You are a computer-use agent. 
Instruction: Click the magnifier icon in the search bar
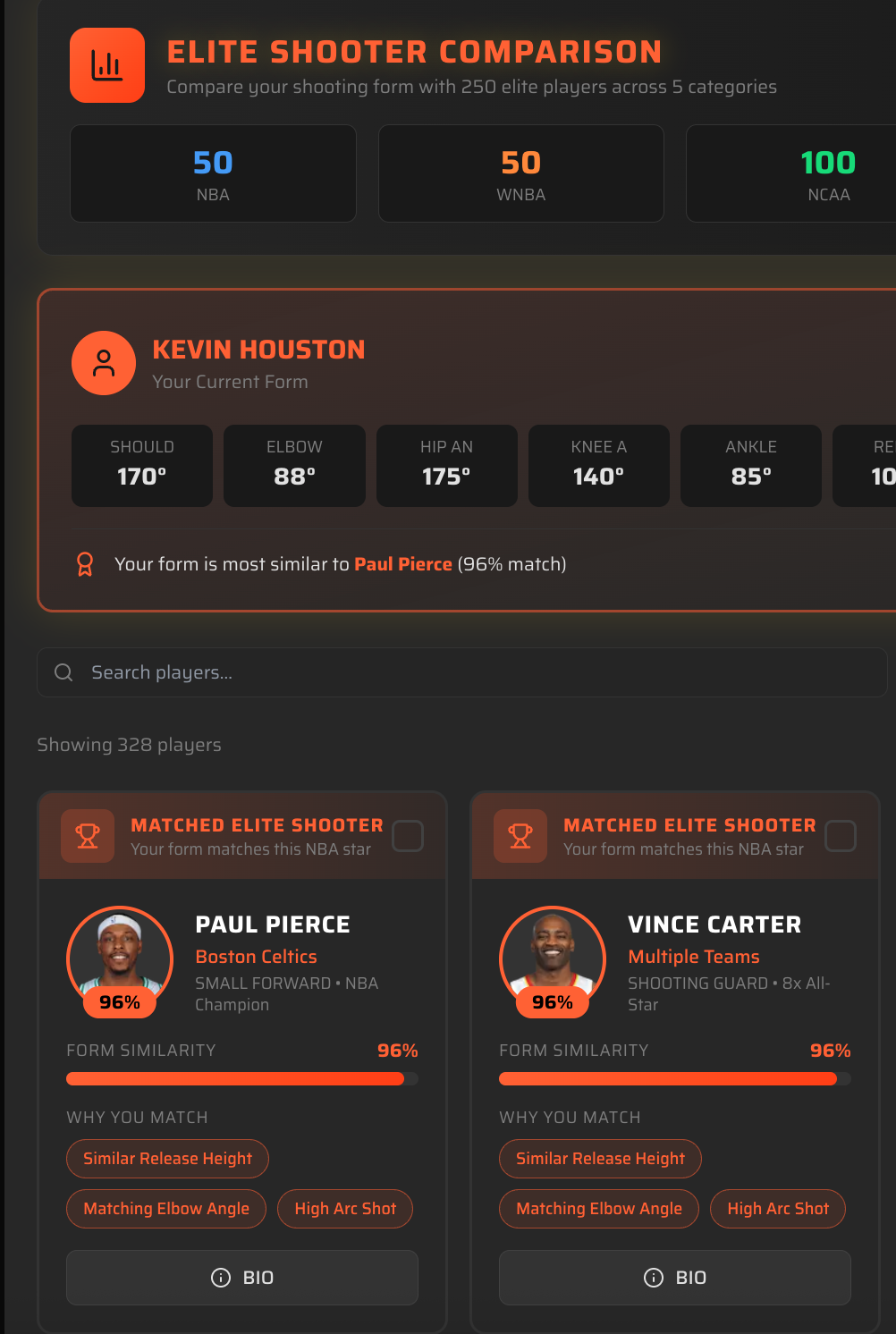pyautogui.click(x=63, y=671)
